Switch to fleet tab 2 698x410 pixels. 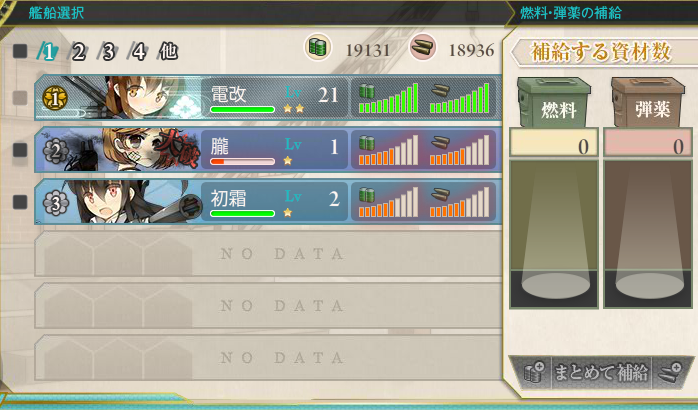(77, 52)
